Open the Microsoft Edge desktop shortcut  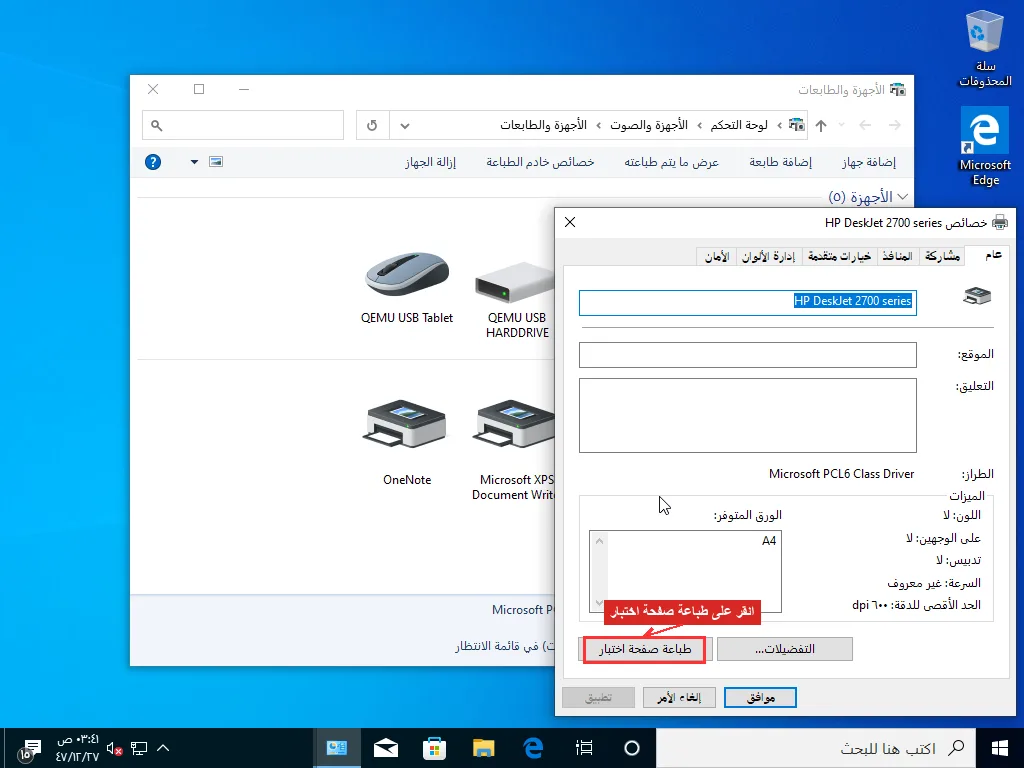point(985,148)
